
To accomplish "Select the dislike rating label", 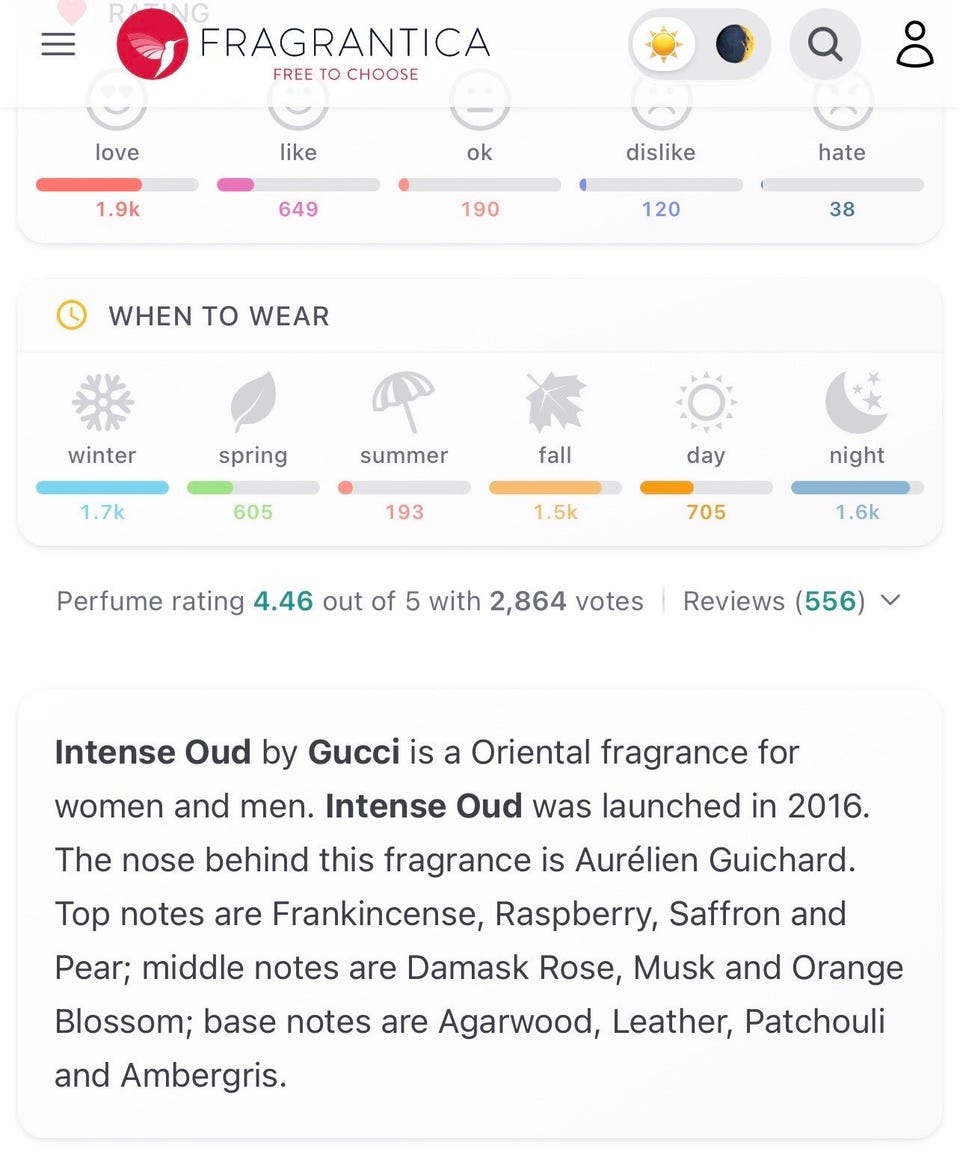I will click(x=660, y=152).
